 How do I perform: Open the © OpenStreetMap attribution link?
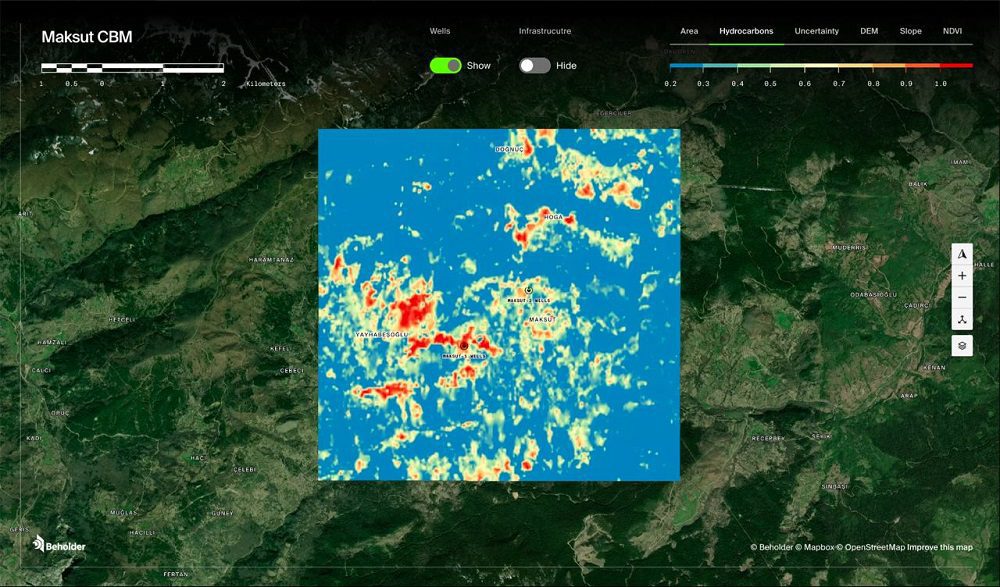tap(871, 547)
